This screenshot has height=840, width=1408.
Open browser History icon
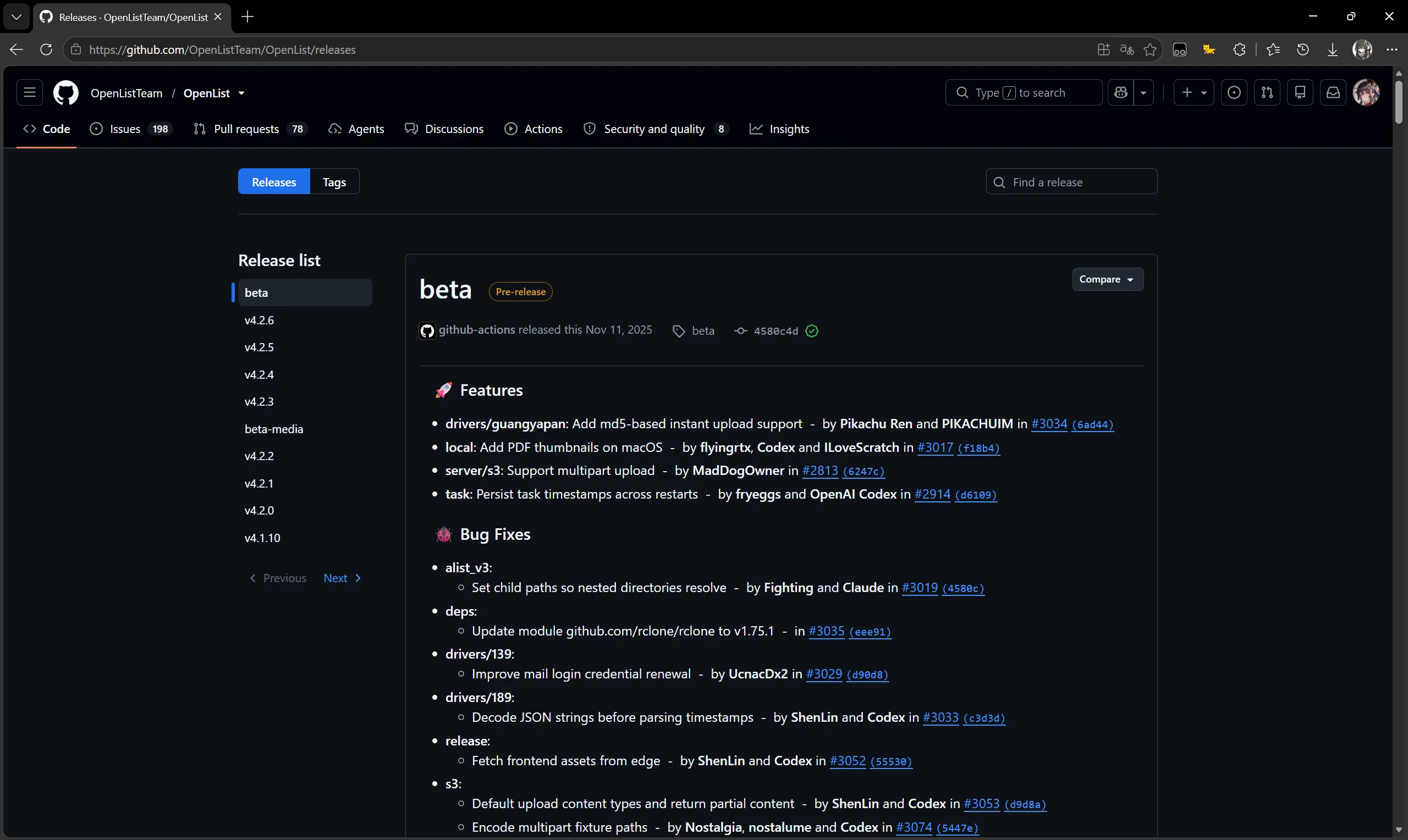(x=1303, y=50)
